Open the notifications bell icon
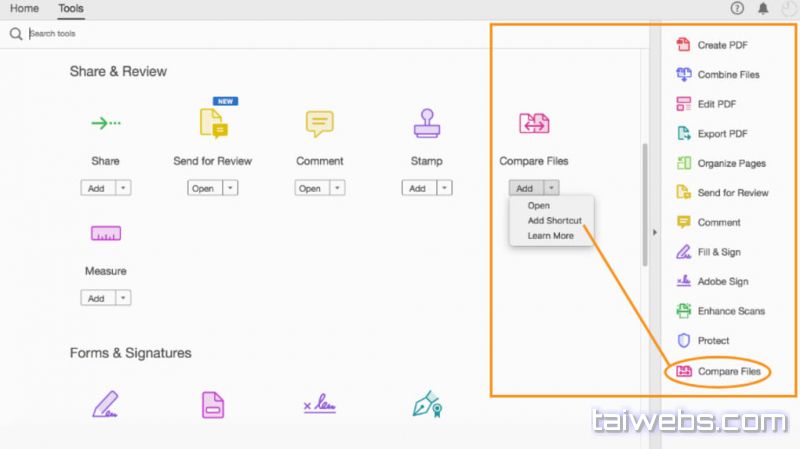This screenshot has width=800, height=449. [764, 9]
